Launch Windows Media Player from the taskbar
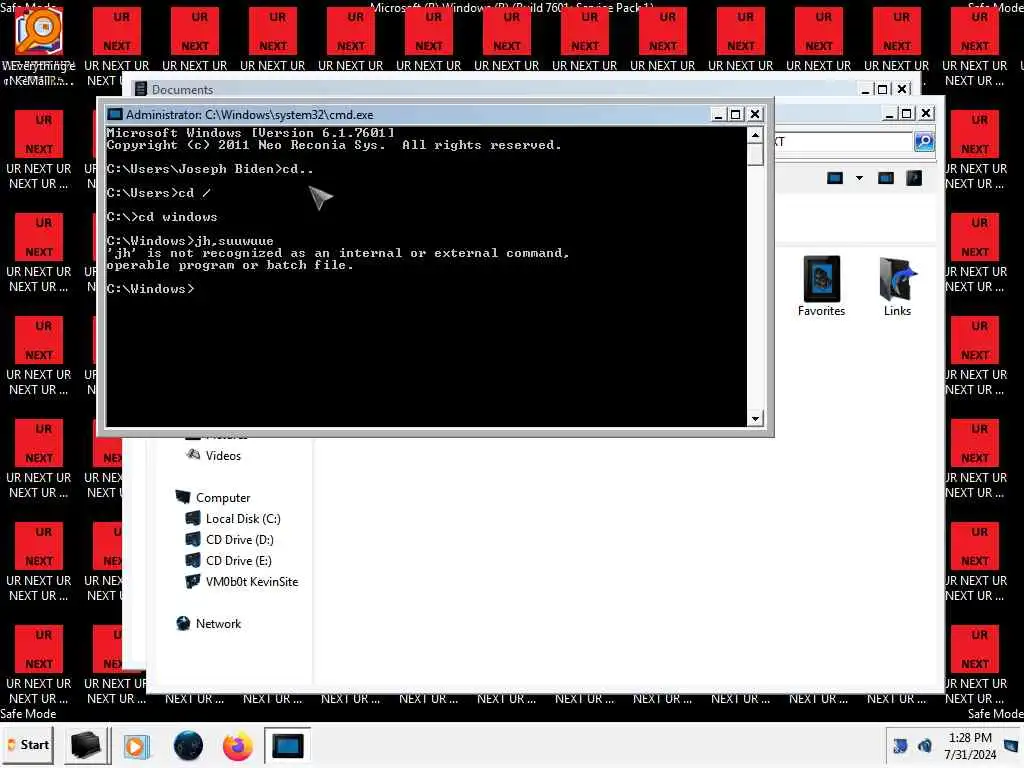Viewport: 1024px width, 768px height. [x=136, y=746]
